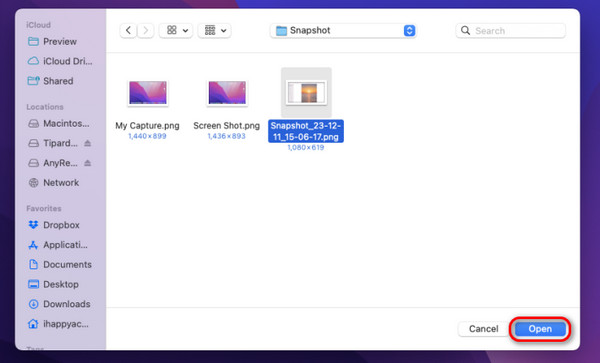Click the Dropbox logo icon
600x363 pixels.
[x=33, y=225]
